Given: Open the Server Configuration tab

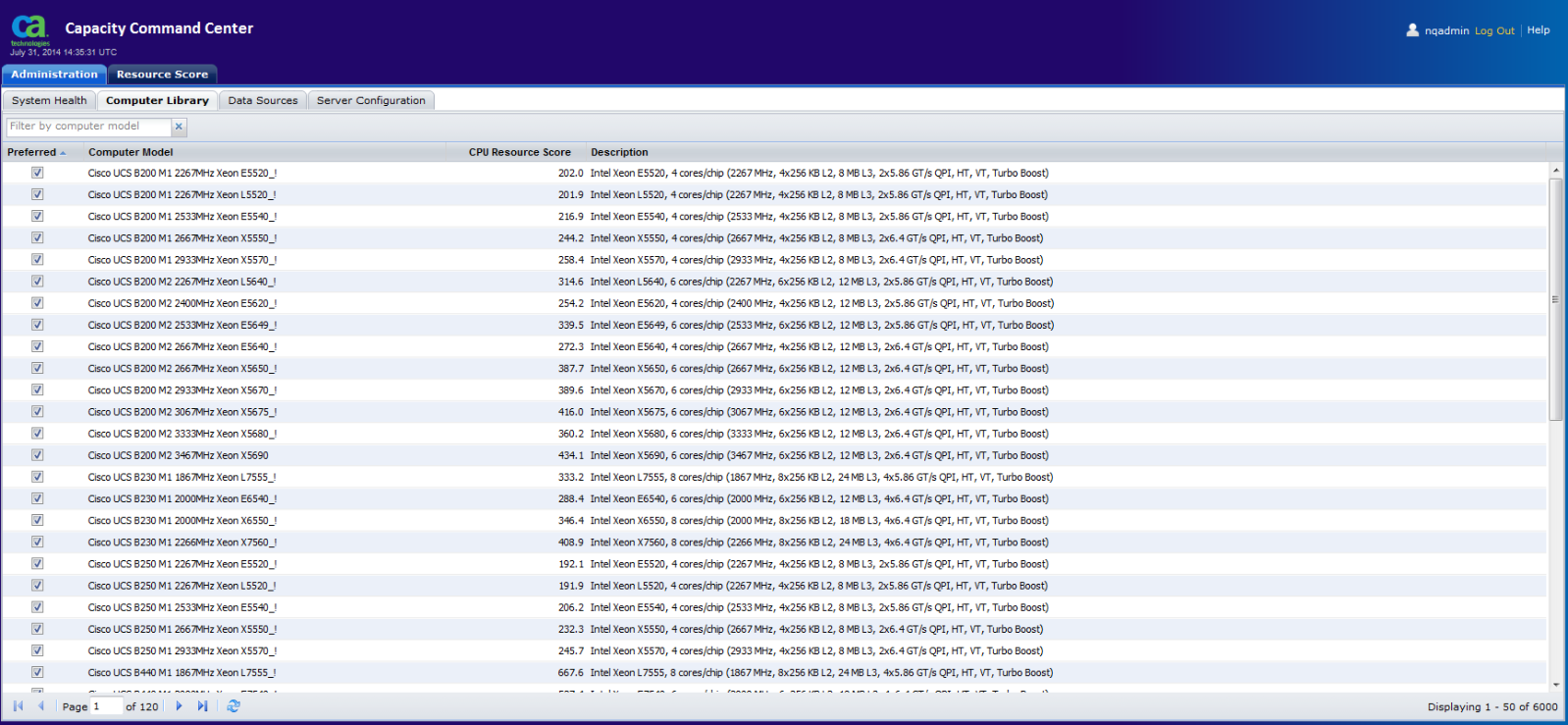Looking at the screenshot, I should click(371, 100).
